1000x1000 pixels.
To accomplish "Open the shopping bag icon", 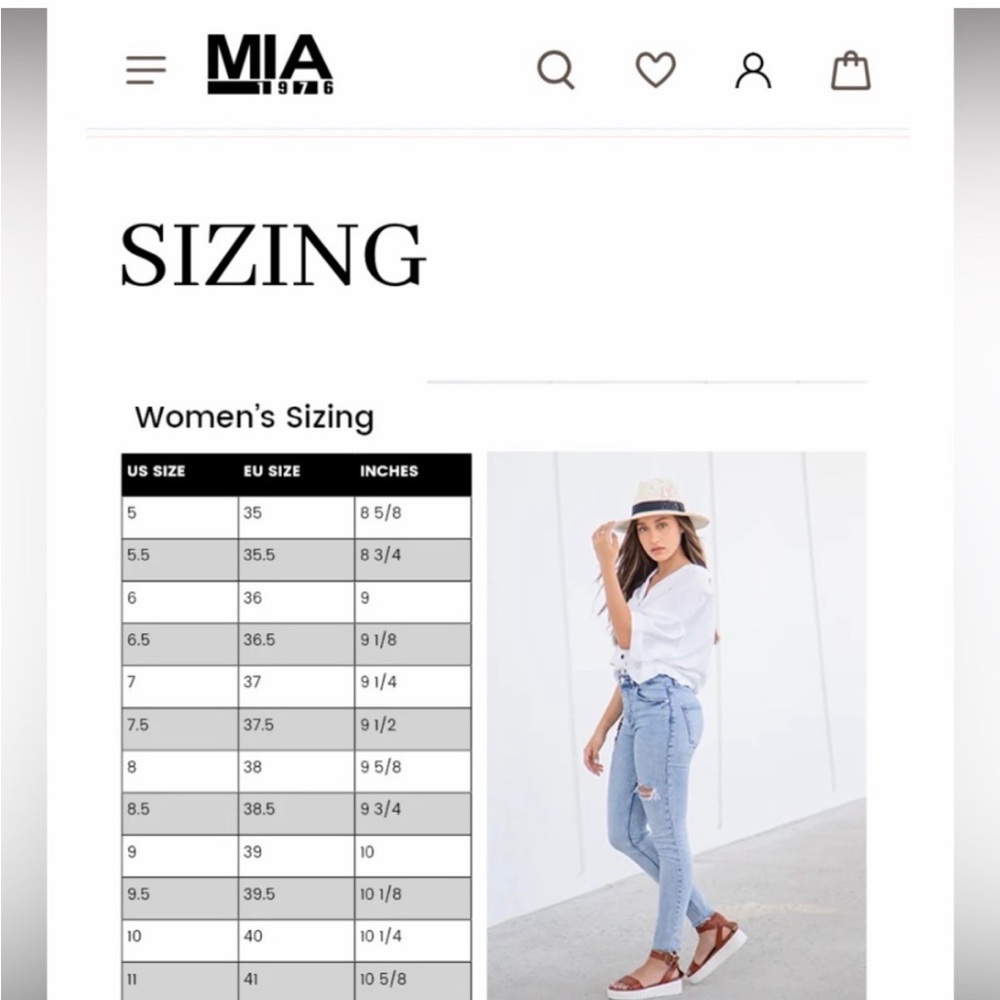I will coord(851,71).
